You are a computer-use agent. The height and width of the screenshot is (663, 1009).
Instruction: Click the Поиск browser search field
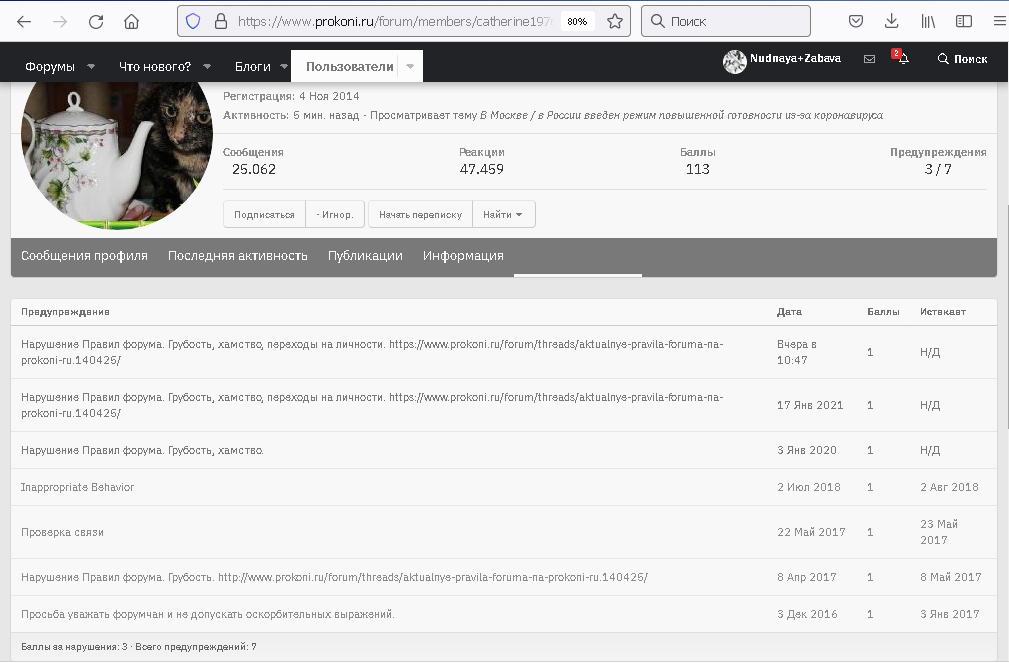(x=725, y=21)
